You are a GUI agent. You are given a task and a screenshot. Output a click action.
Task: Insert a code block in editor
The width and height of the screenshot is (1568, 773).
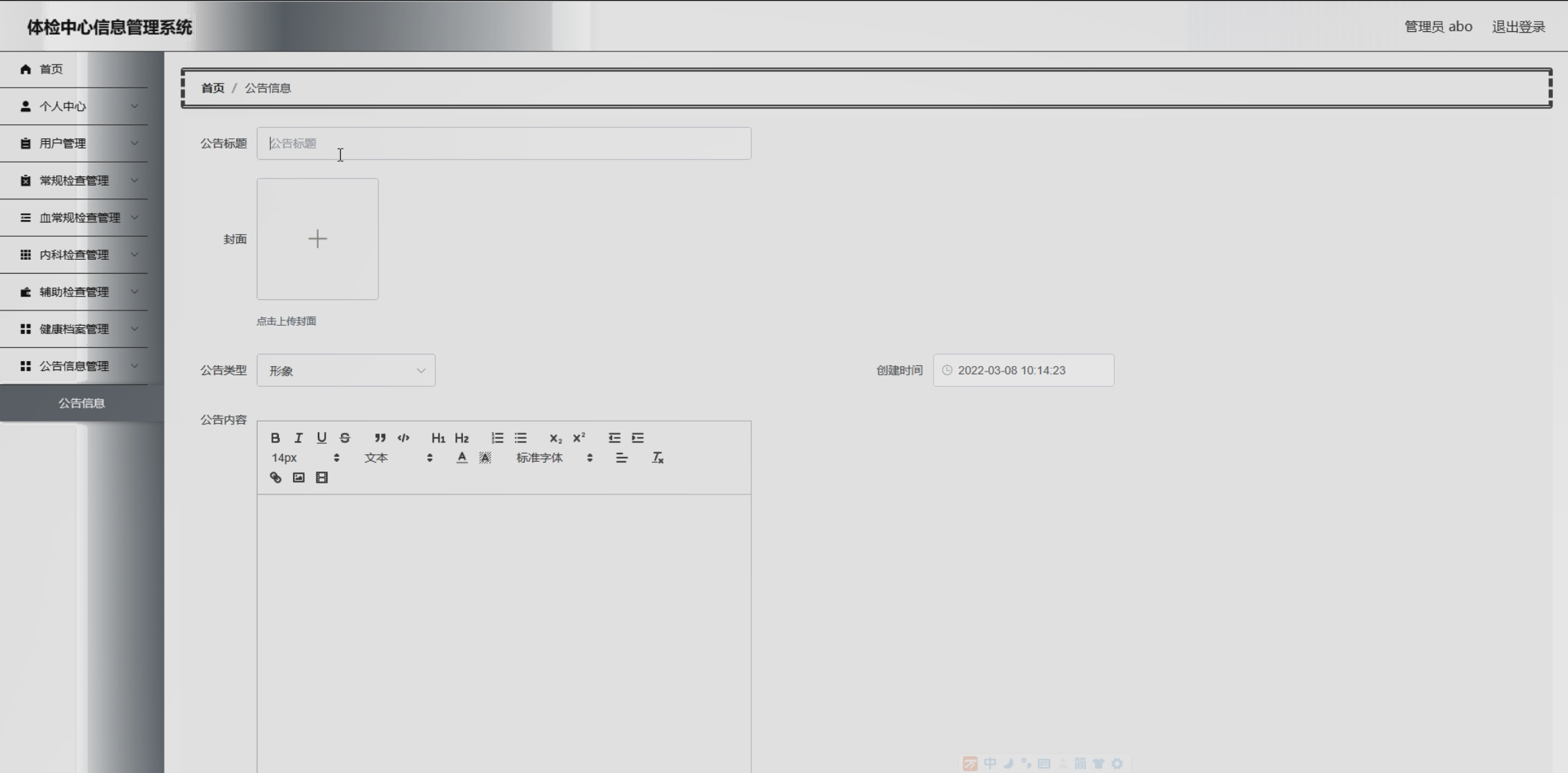pos(403,438)
